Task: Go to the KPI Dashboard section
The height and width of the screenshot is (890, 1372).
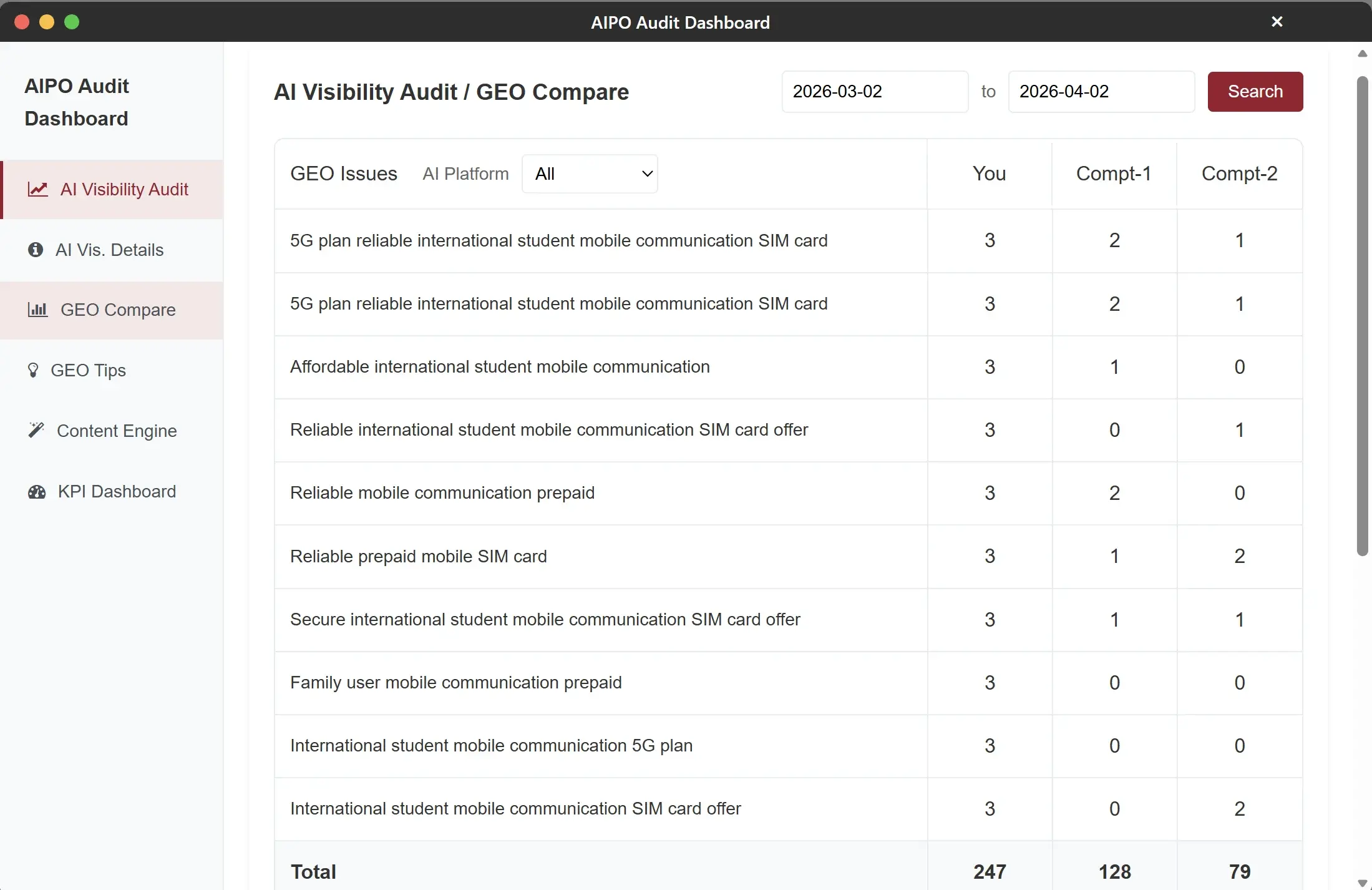Action: click(x=117, y=492)
